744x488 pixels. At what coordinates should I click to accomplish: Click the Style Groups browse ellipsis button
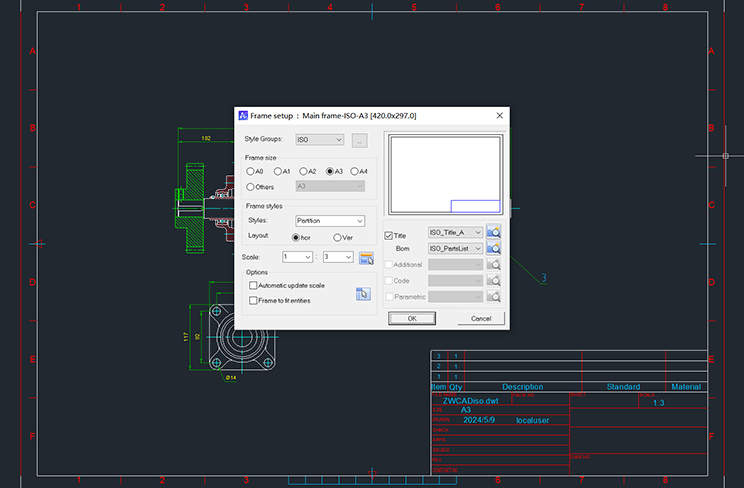359,140
